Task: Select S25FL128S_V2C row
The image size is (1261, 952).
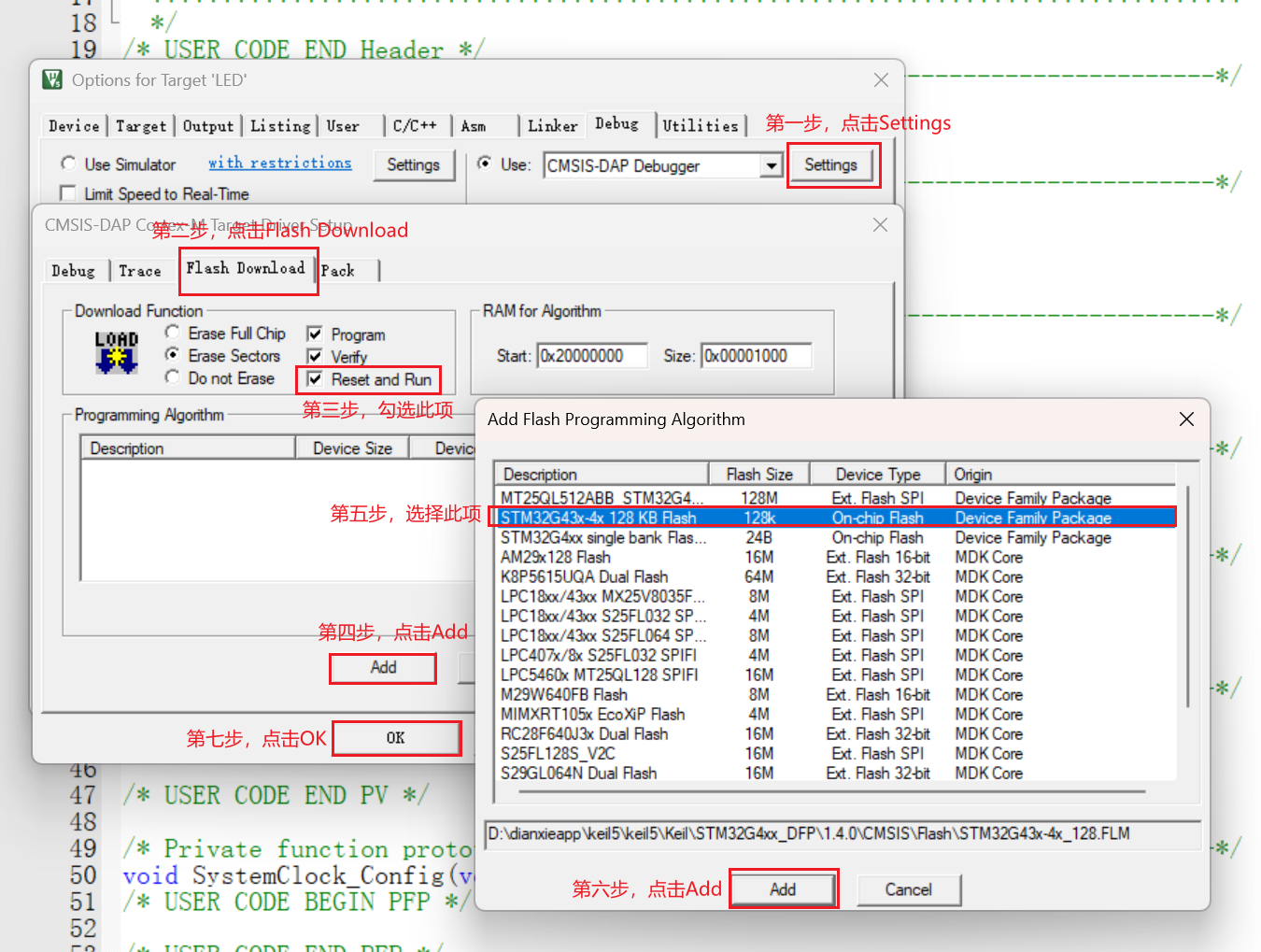Action: point(835,753)
